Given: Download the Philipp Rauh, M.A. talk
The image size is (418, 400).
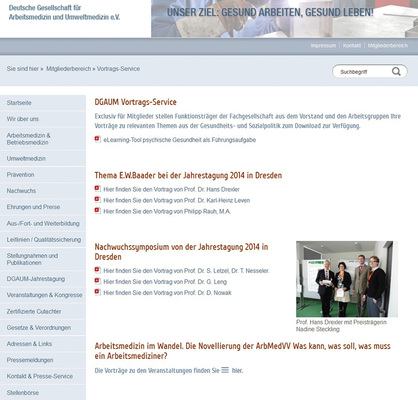Looking at the screenshot, I should [167, 211].
